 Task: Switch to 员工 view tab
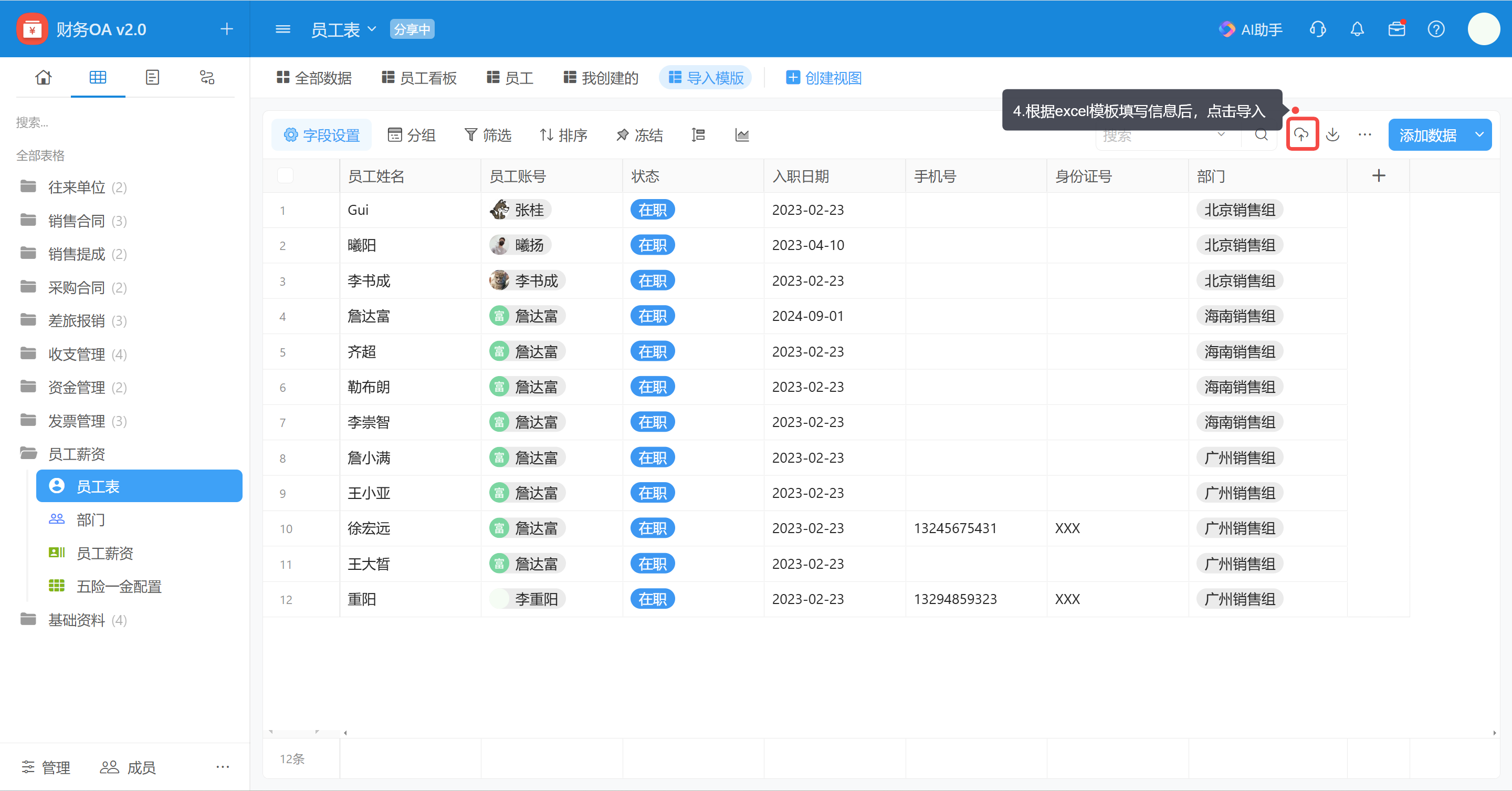(510, 78)
